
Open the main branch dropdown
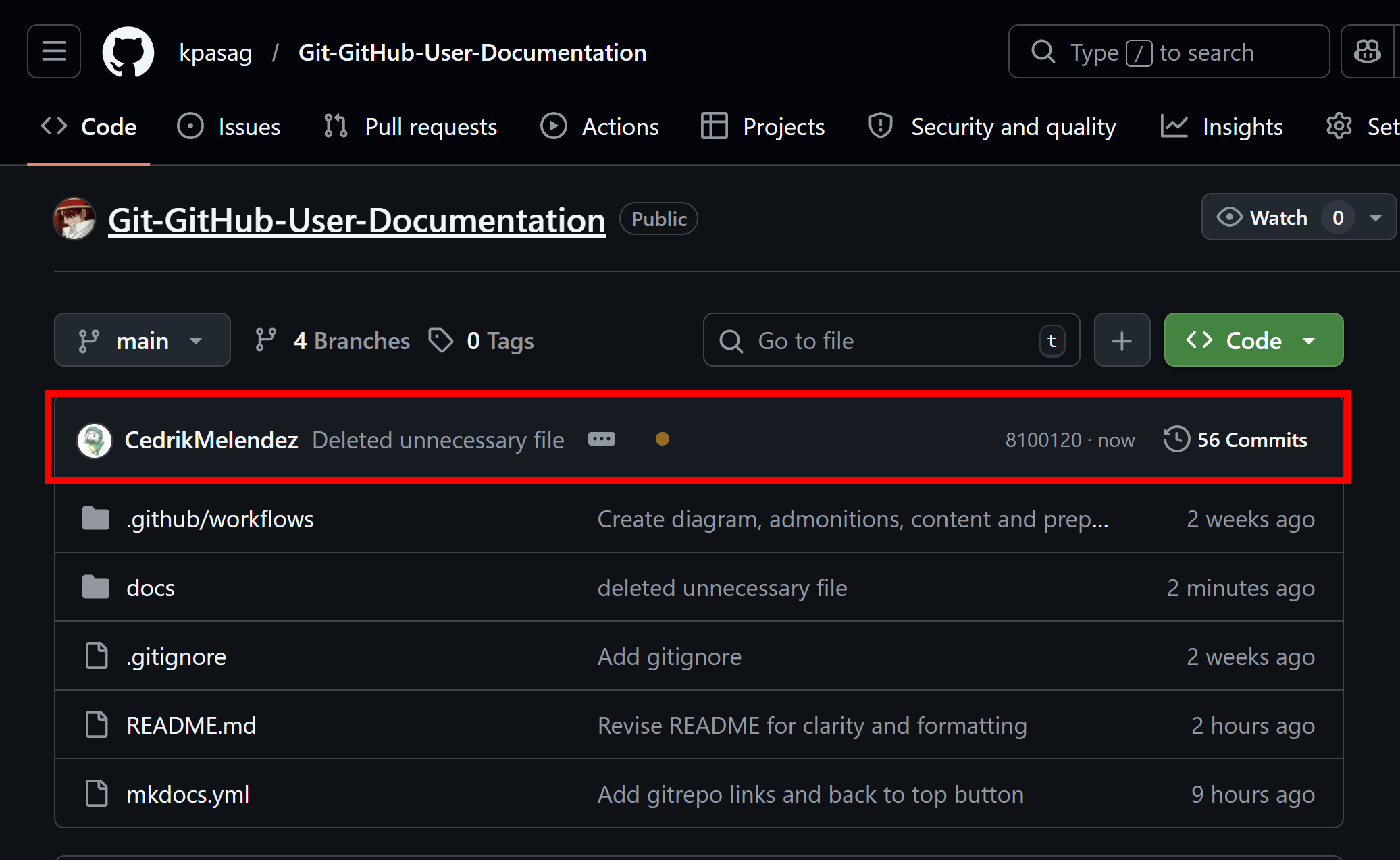[142, 340]
